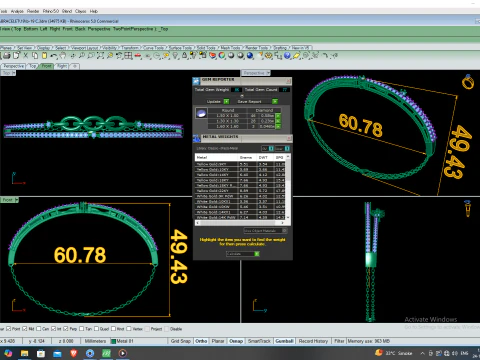
Task: Toggle the Int osnap checkbox
Action: tap(53, 329)
